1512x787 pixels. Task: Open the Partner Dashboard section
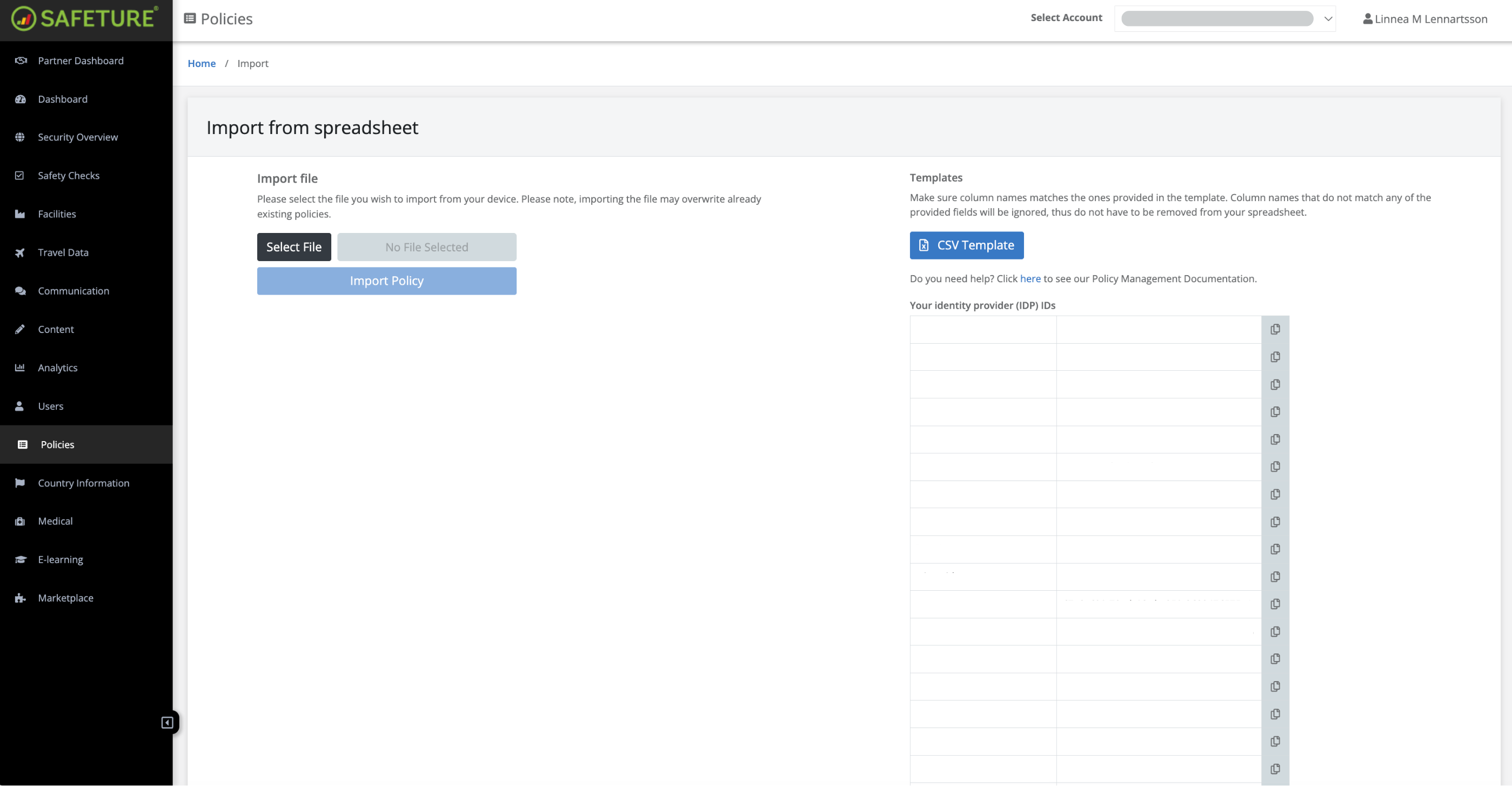[81, 61]
